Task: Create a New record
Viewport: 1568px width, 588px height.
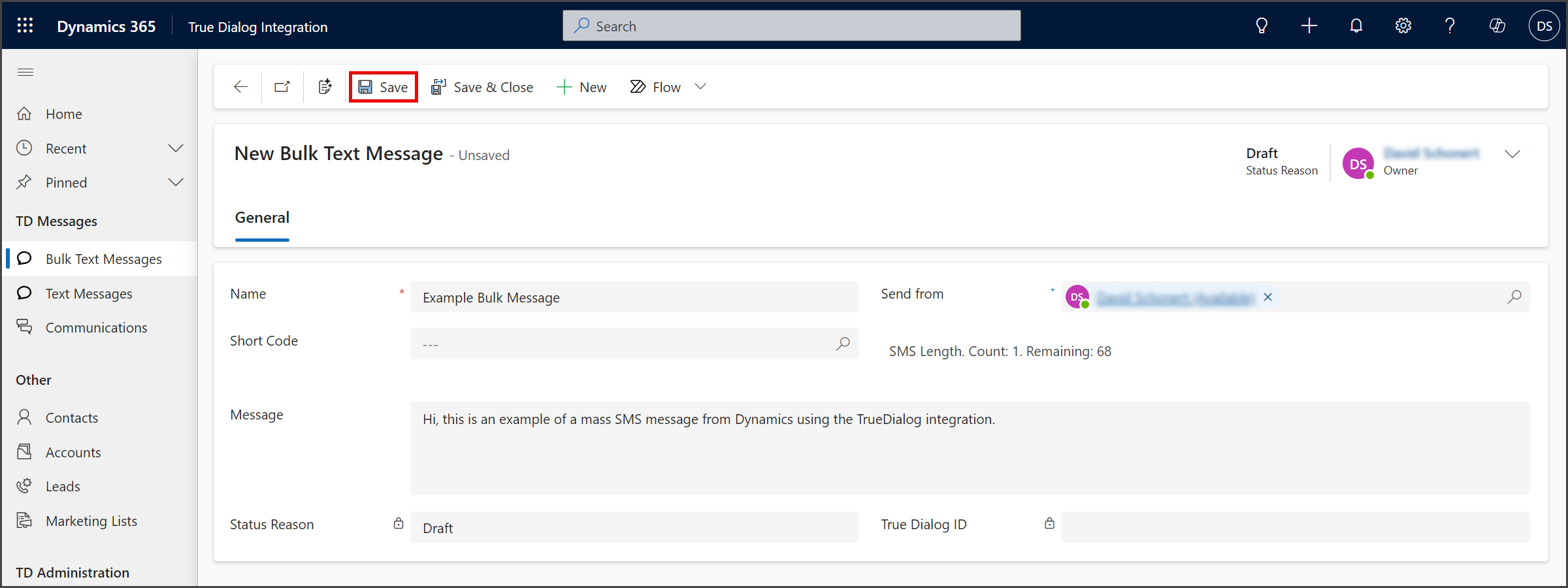Action: click(581, 87)
